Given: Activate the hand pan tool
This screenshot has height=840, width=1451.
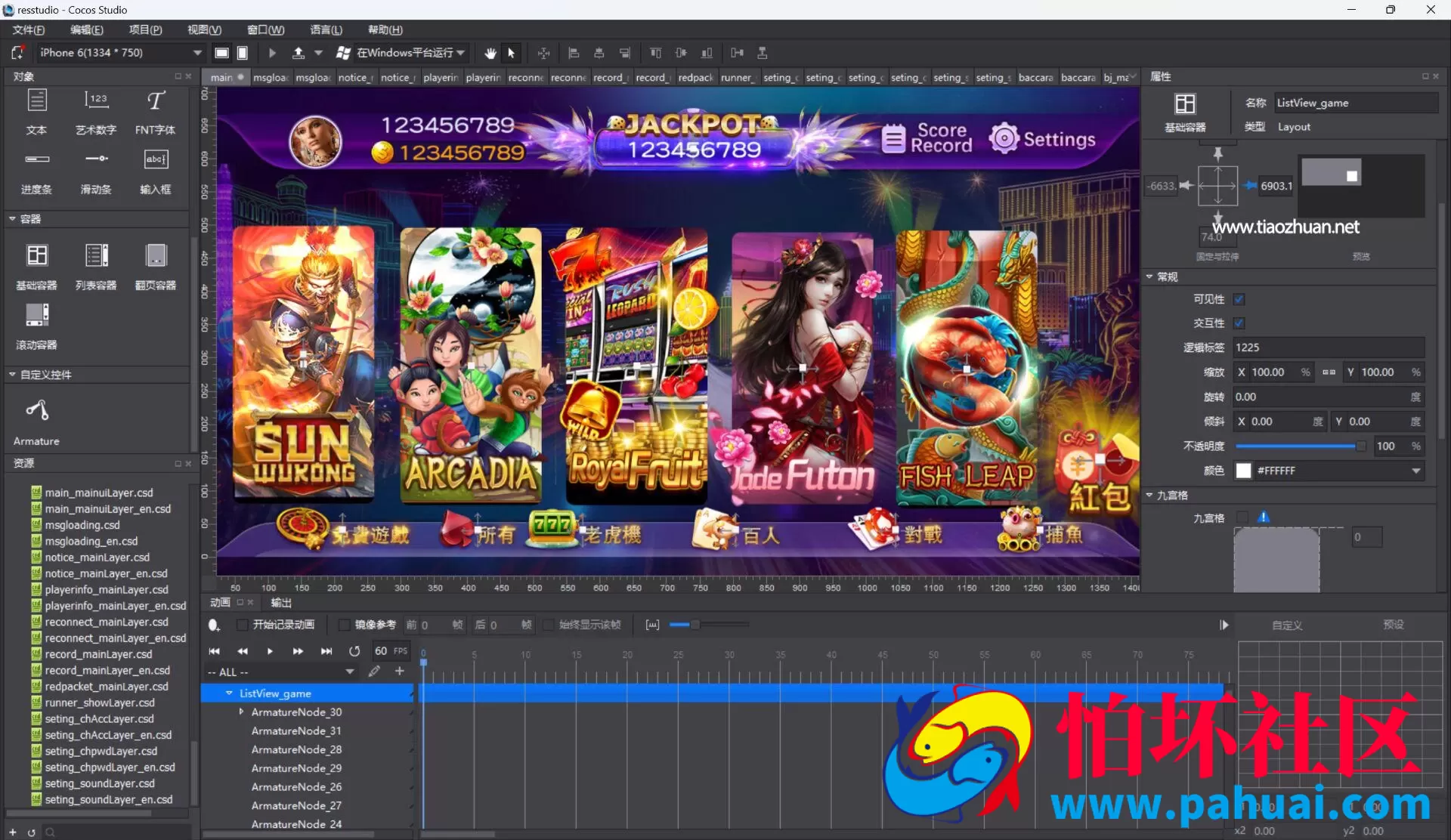Looking at the screenshot, I should tap(490, 53).
